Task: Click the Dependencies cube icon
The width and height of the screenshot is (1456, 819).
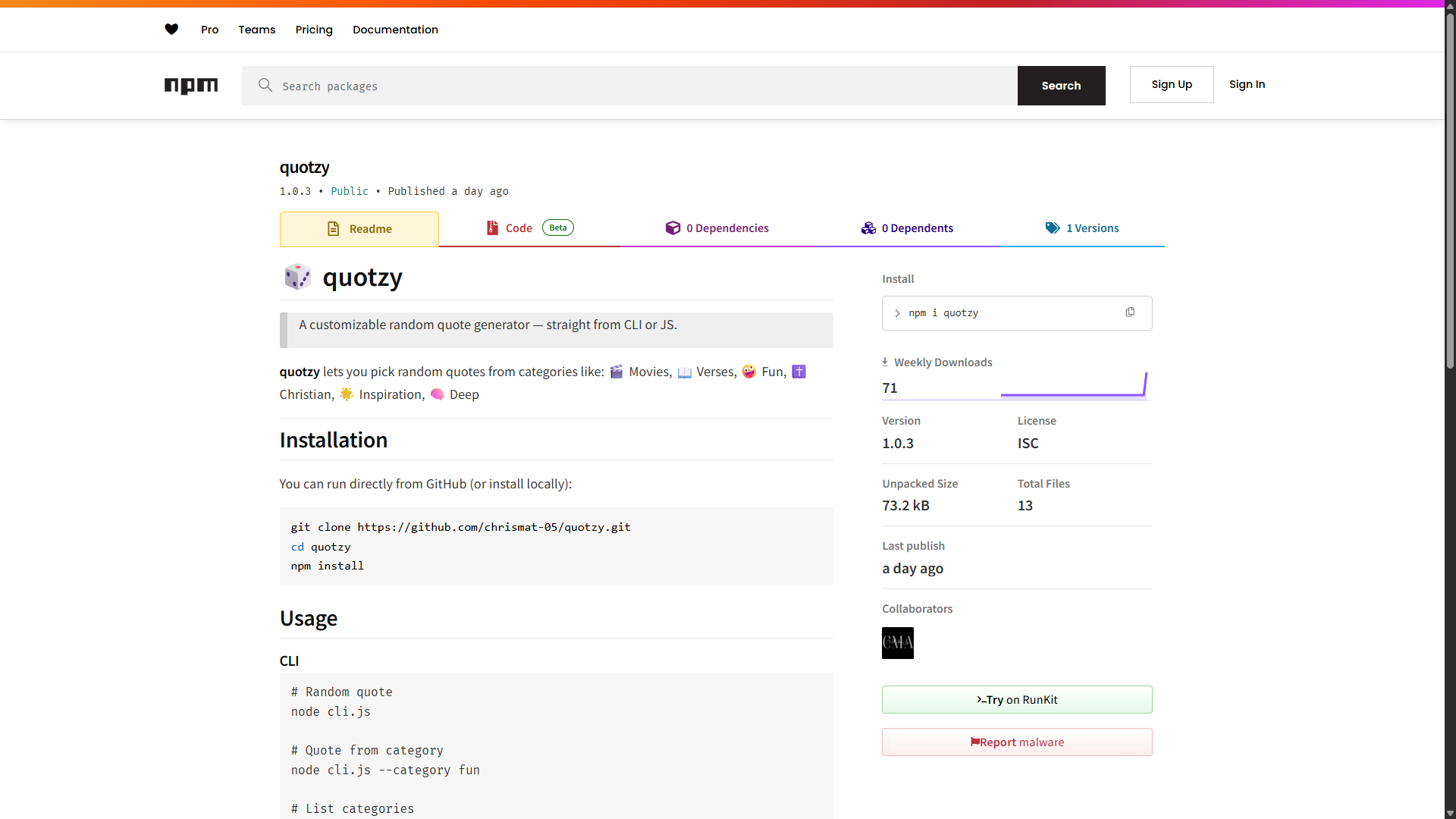Action: pos(673,228)
